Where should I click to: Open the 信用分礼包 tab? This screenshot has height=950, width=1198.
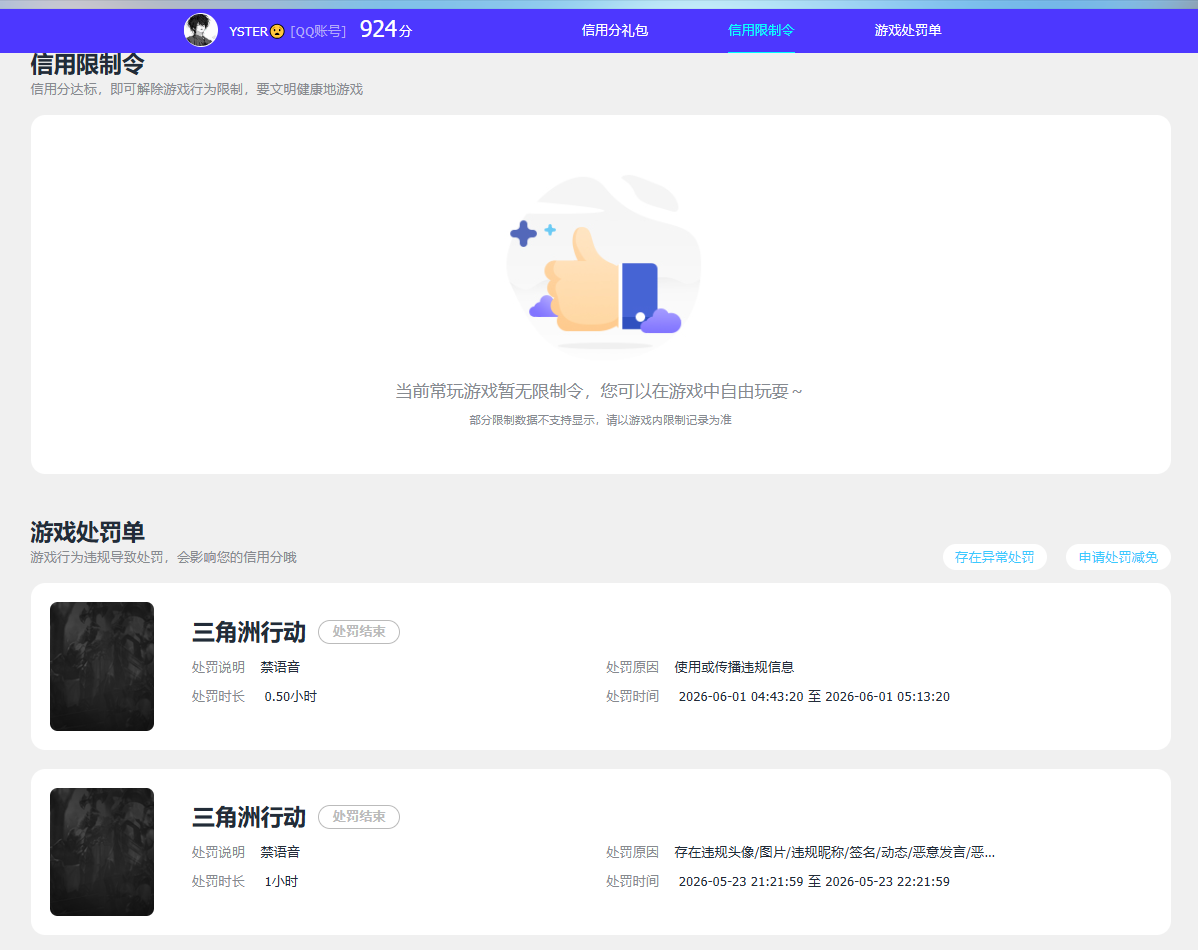614,31
